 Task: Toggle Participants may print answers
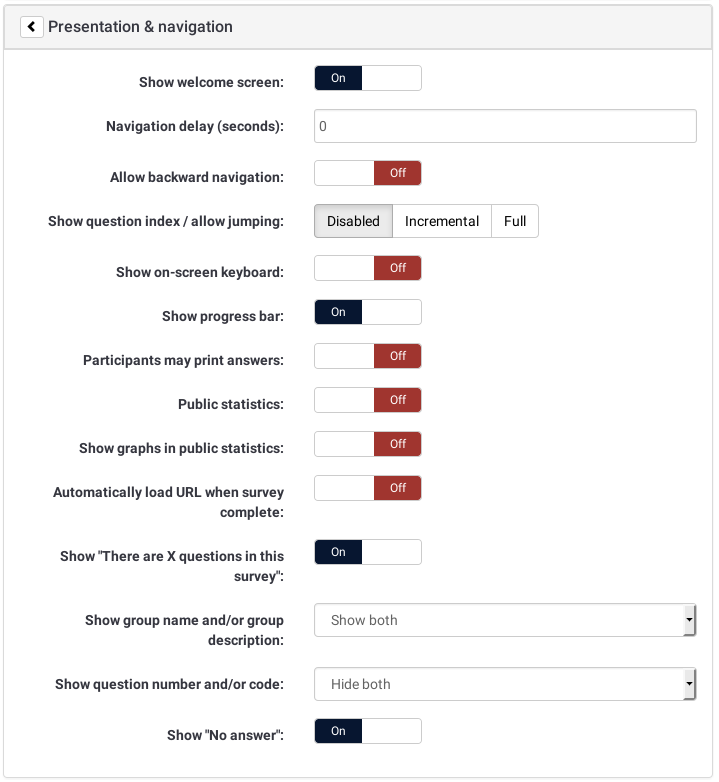point(368,356)
